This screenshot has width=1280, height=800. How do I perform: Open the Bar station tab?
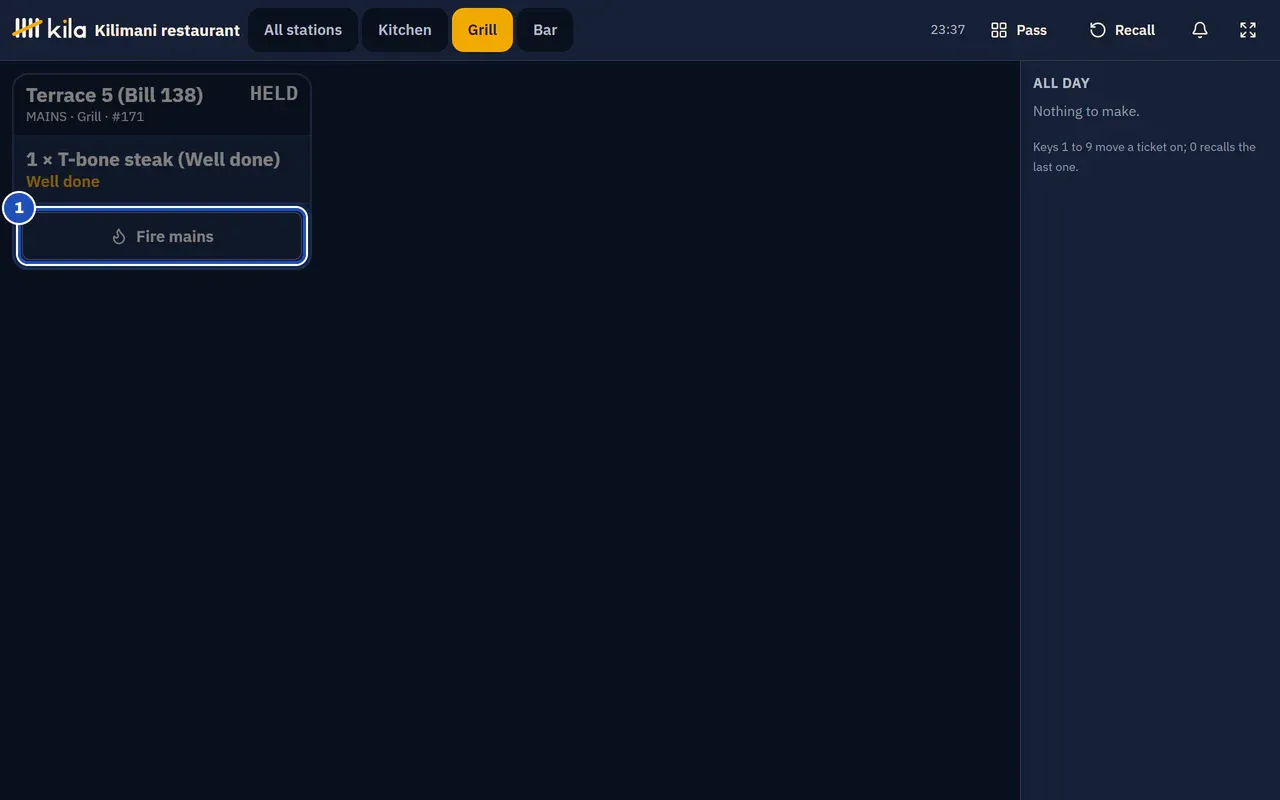click(545, 30)
